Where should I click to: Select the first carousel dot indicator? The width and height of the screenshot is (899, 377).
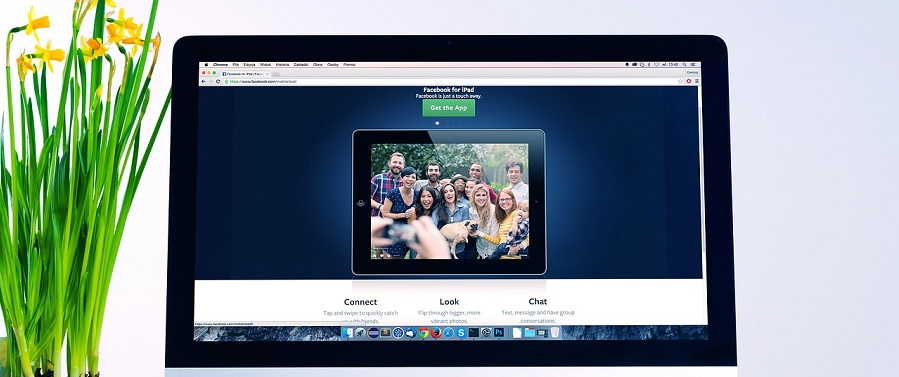tap(437, 123)
